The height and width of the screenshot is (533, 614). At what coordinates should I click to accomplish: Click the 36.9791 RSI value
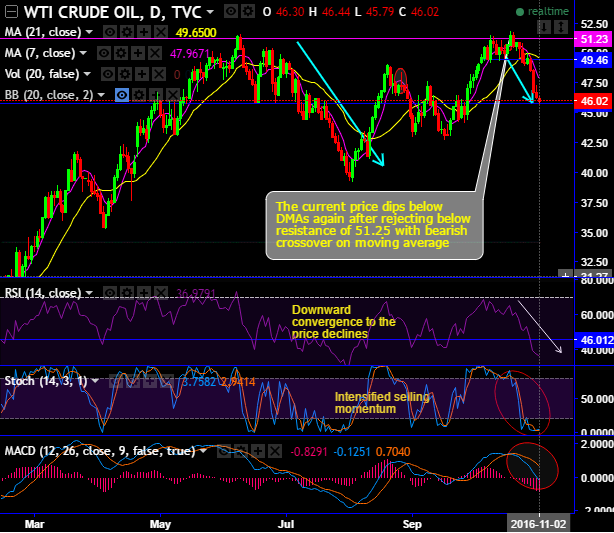[x=196, y=293]
